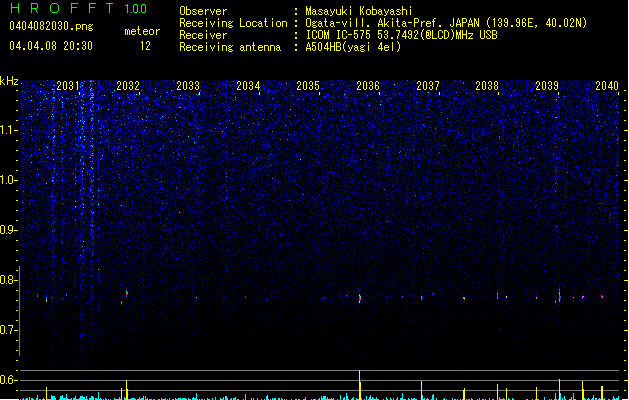This screenshot has height=400, width=629.
Task: Click the 1.0 kHz frequency label
Action: click(9, 180)
